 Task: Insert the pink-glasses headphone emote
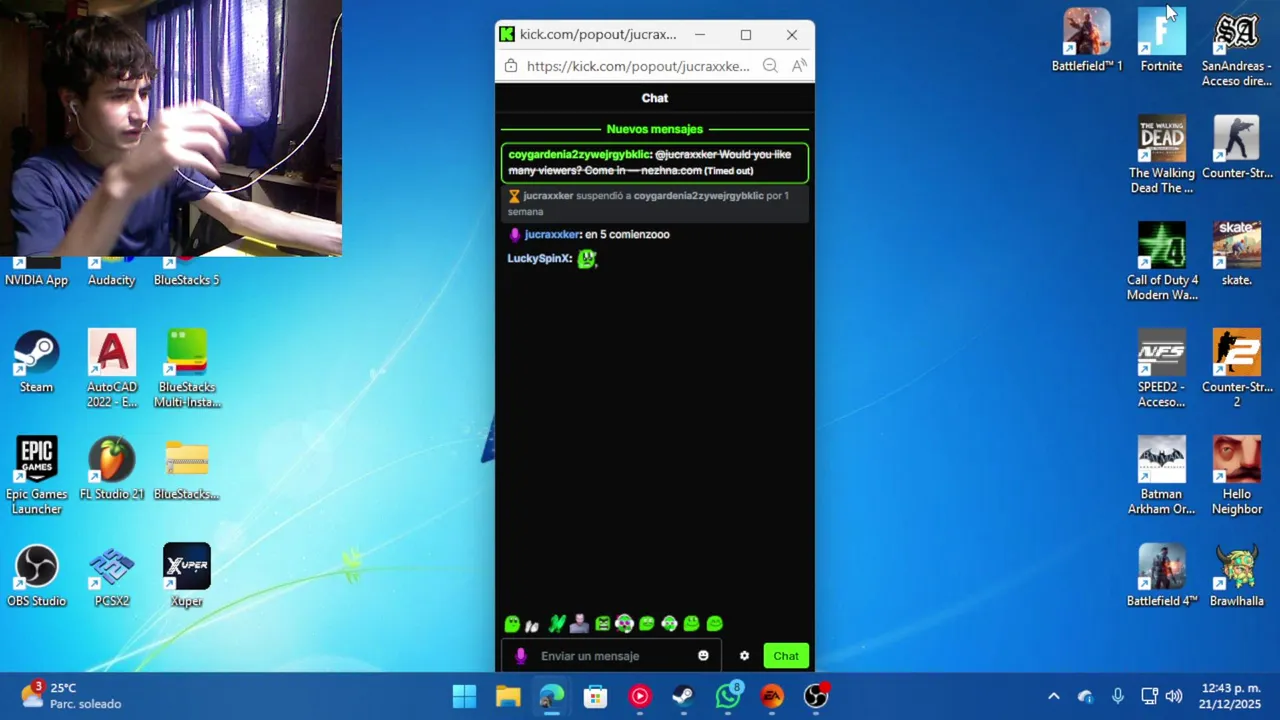(x=624, y=624)
